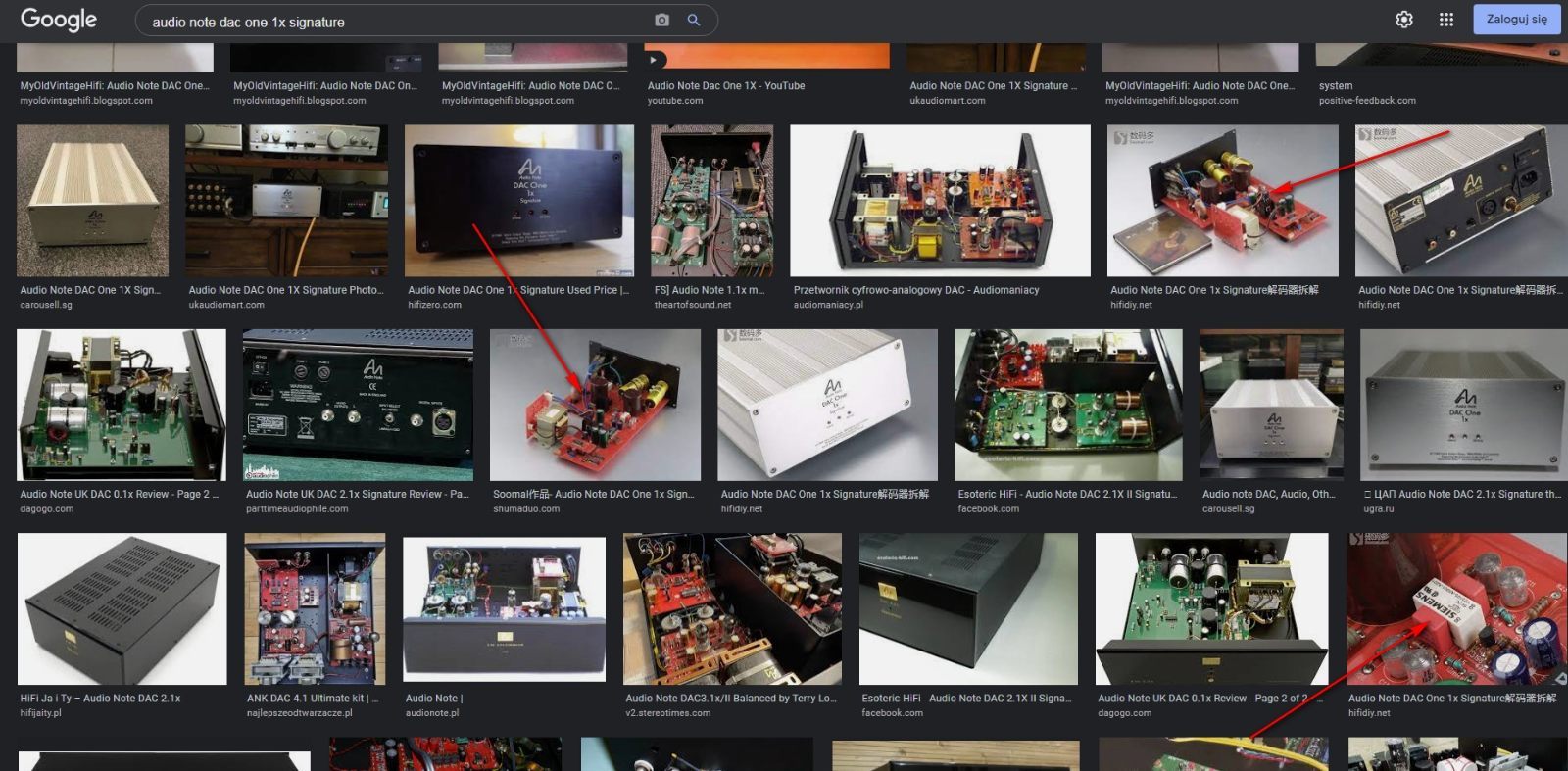Click the magnifying glass search icon
The width and height of the screenshot is (1568, 771).
click(x=694, y=21)
